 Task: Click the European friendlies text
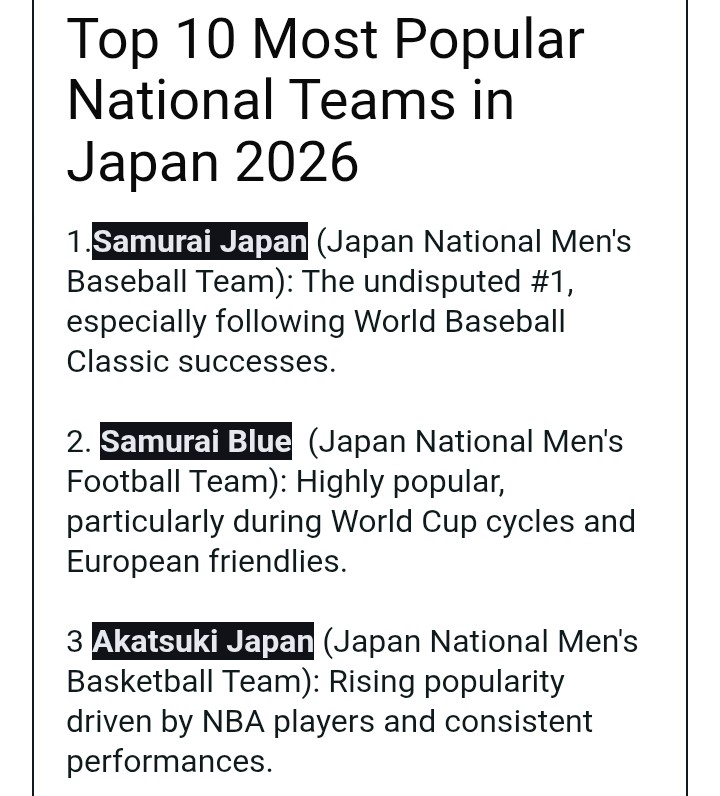point(206,562)
